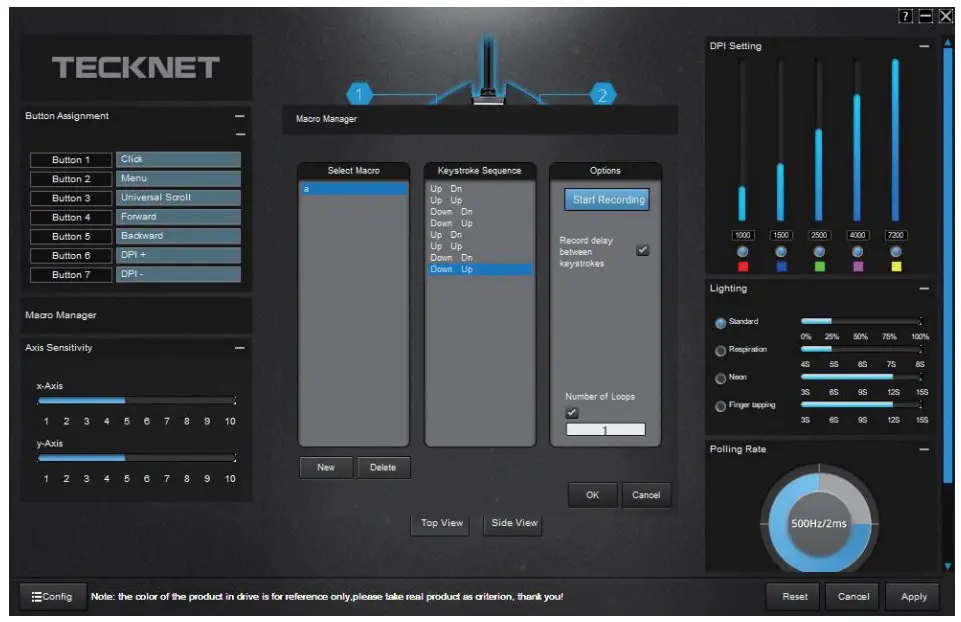Click hexagon marker 1 above Macro Manager
The image size is (961, 622).
coord(358,93)
